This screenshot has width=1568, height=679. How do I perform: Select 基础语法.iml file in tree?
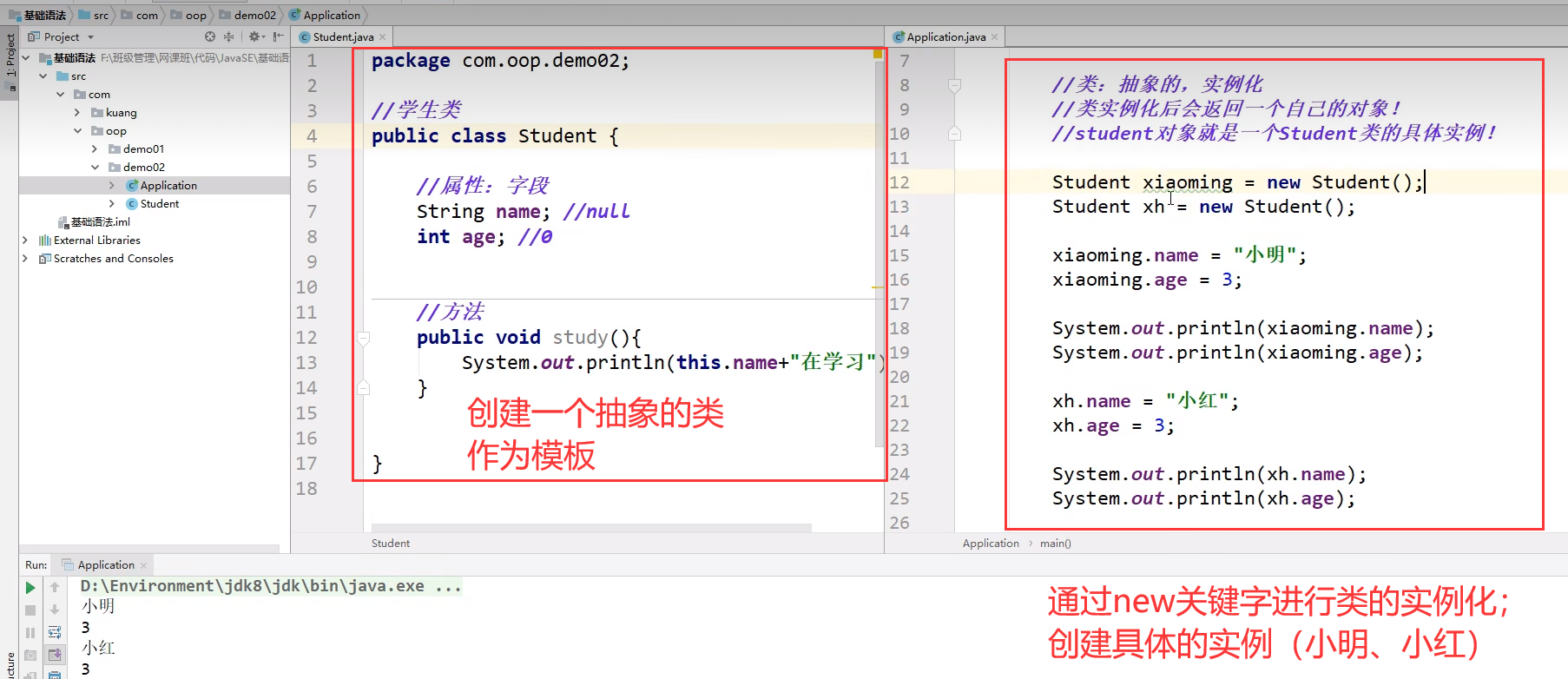click(x=101, y=222)
